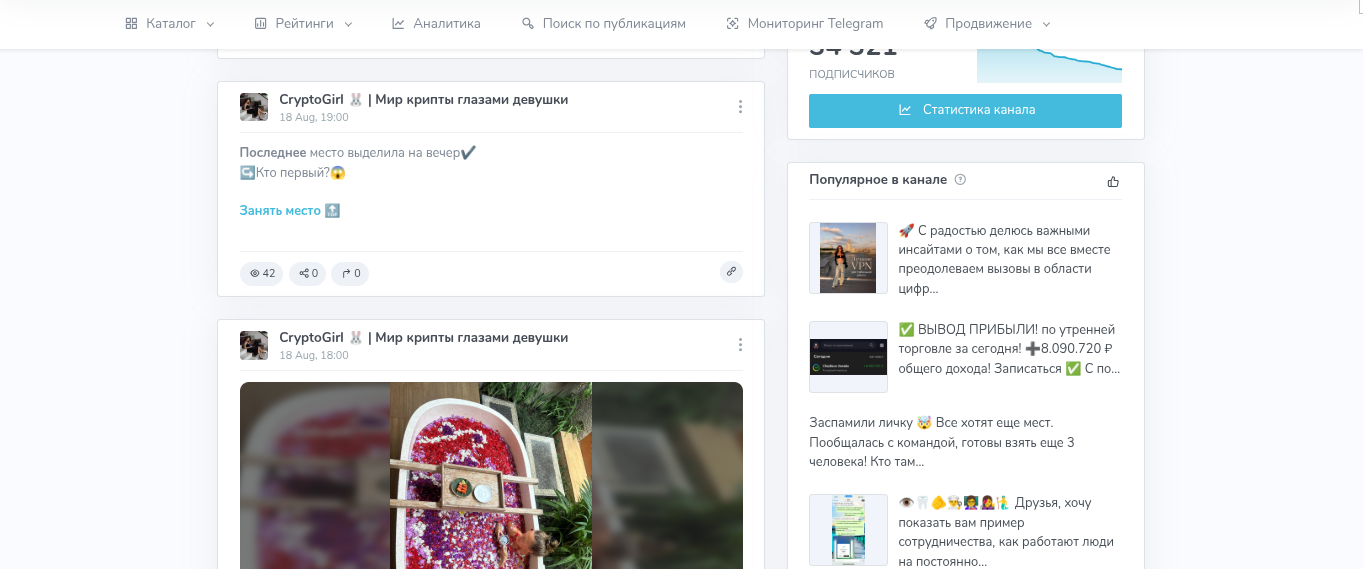The width and height of the screenshot is (1363, 569).
Task: Open popular post starting С радостью делюсь
Action: click(1005, 259)
